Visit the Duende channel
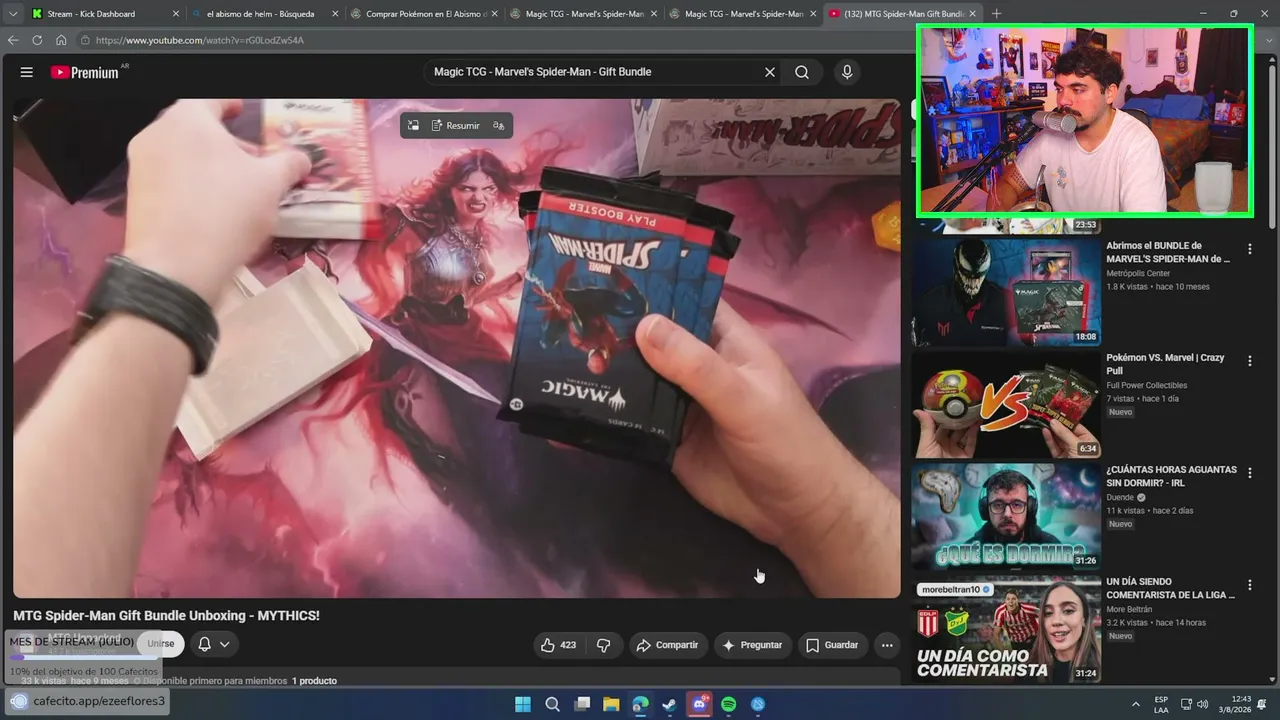 click(x=1120, y=497)
